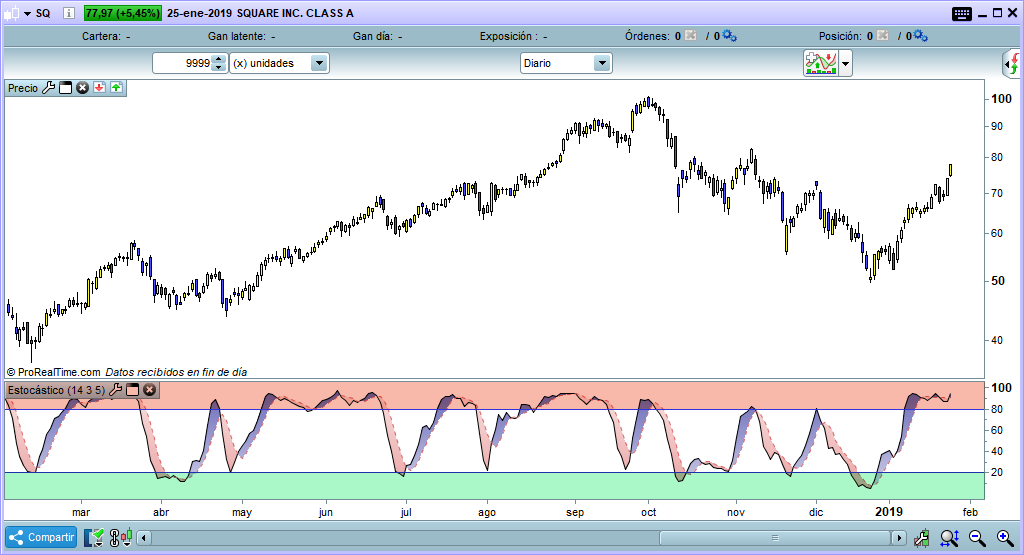This screenshot has height=555, width=1024.
Task: Open the on-screen keyboard icon in title bar
Action: (962, 13)
